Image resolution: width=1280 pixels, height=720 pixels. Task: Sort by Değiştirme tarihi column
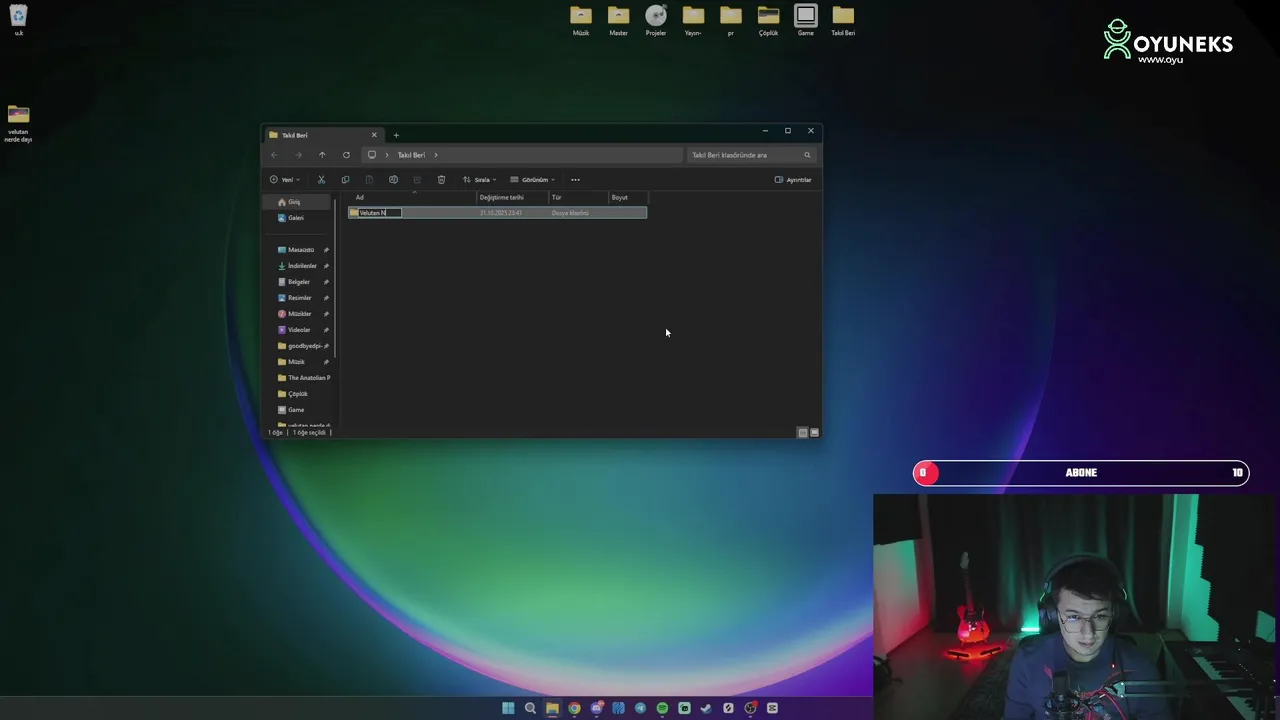pyautogui.click(x=512, y=197)
